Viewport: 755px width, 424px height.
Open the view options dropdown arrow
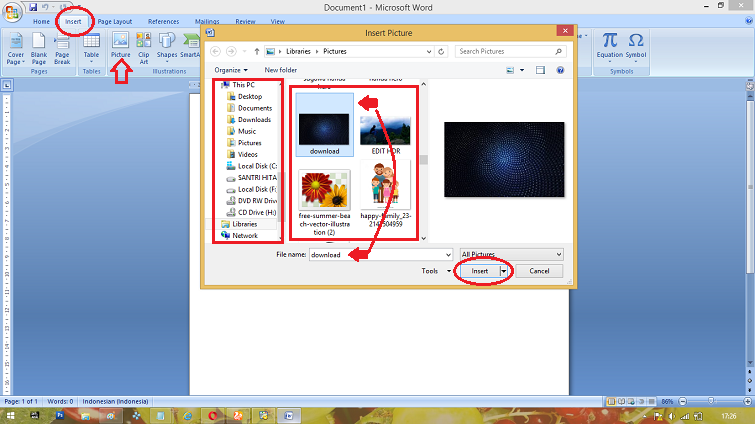[x=522, y=70]
